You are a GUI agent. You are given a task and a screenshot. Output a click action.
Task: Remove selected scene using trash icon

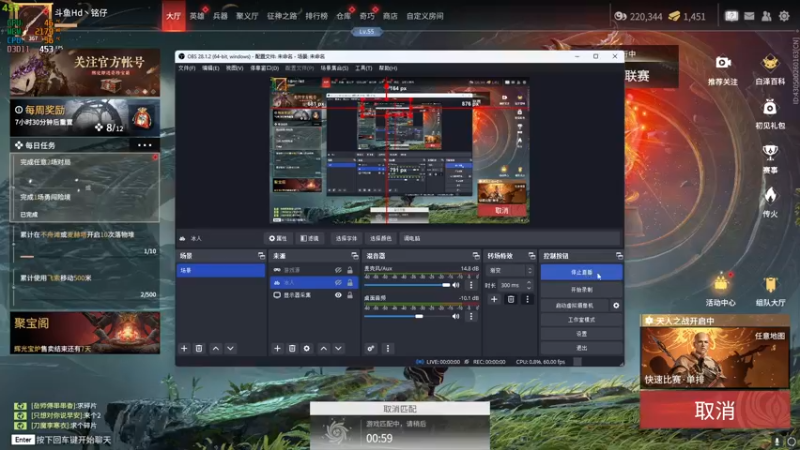[199, 348]
